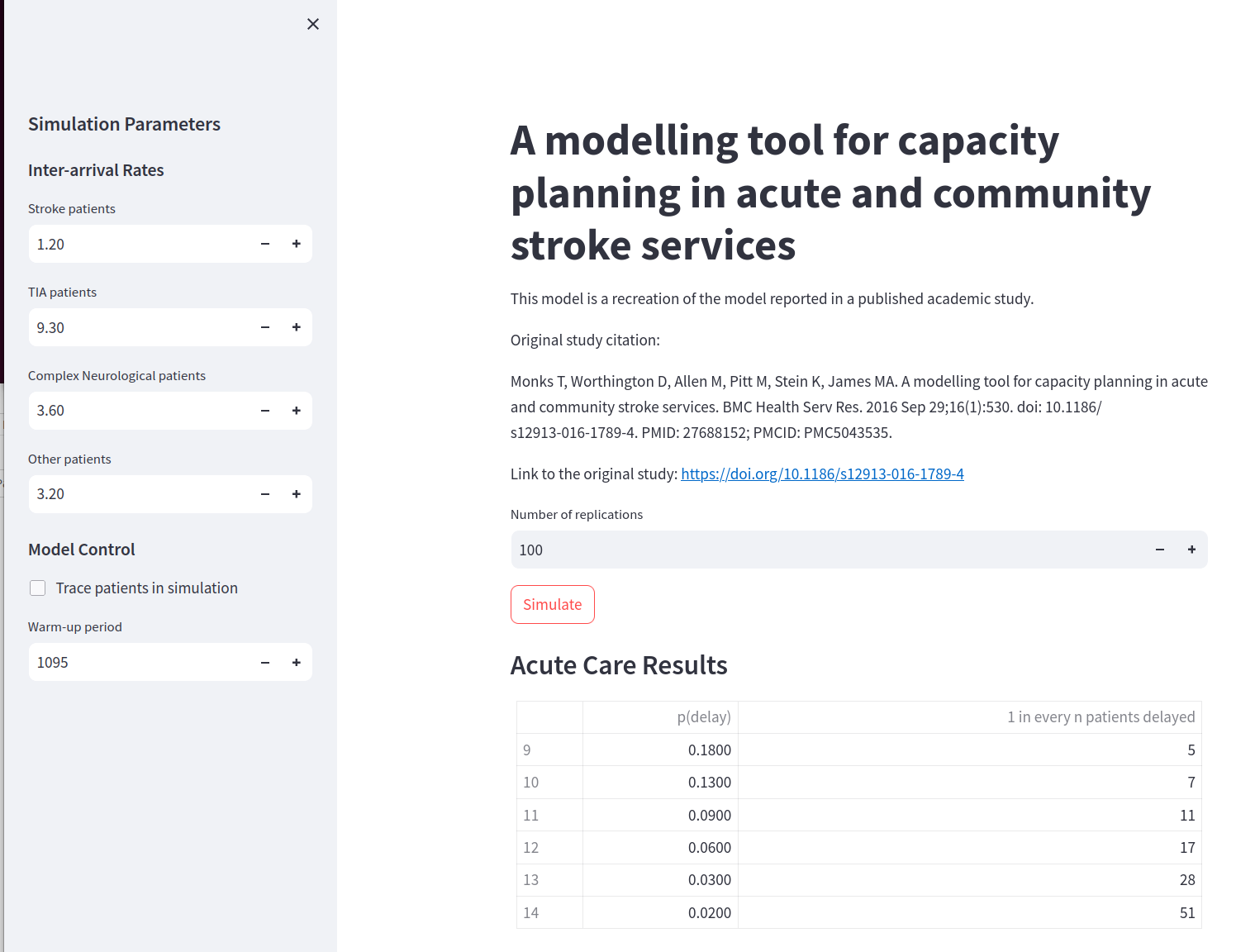
Task: Increase the Stroke patients rate
Action: point(297,244)
